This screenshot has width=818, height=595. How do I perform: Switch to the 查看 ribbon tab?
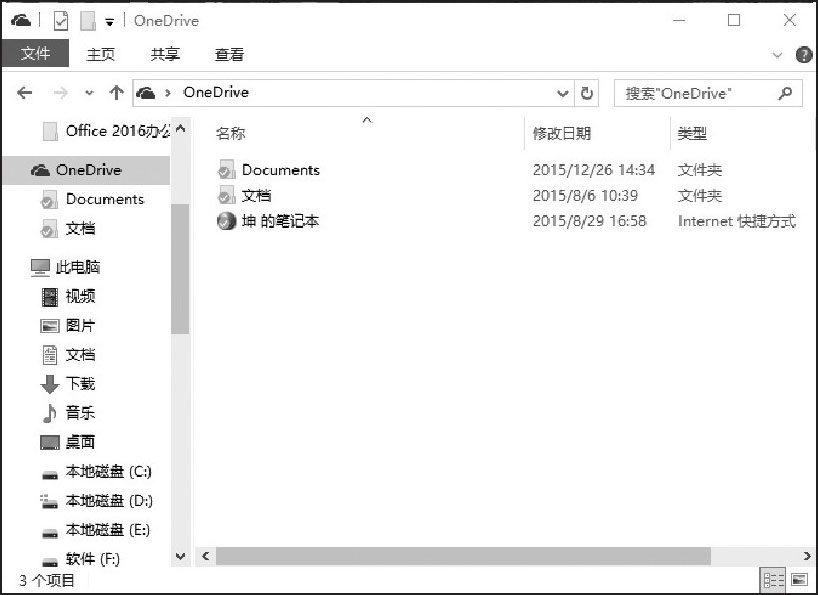230,54
